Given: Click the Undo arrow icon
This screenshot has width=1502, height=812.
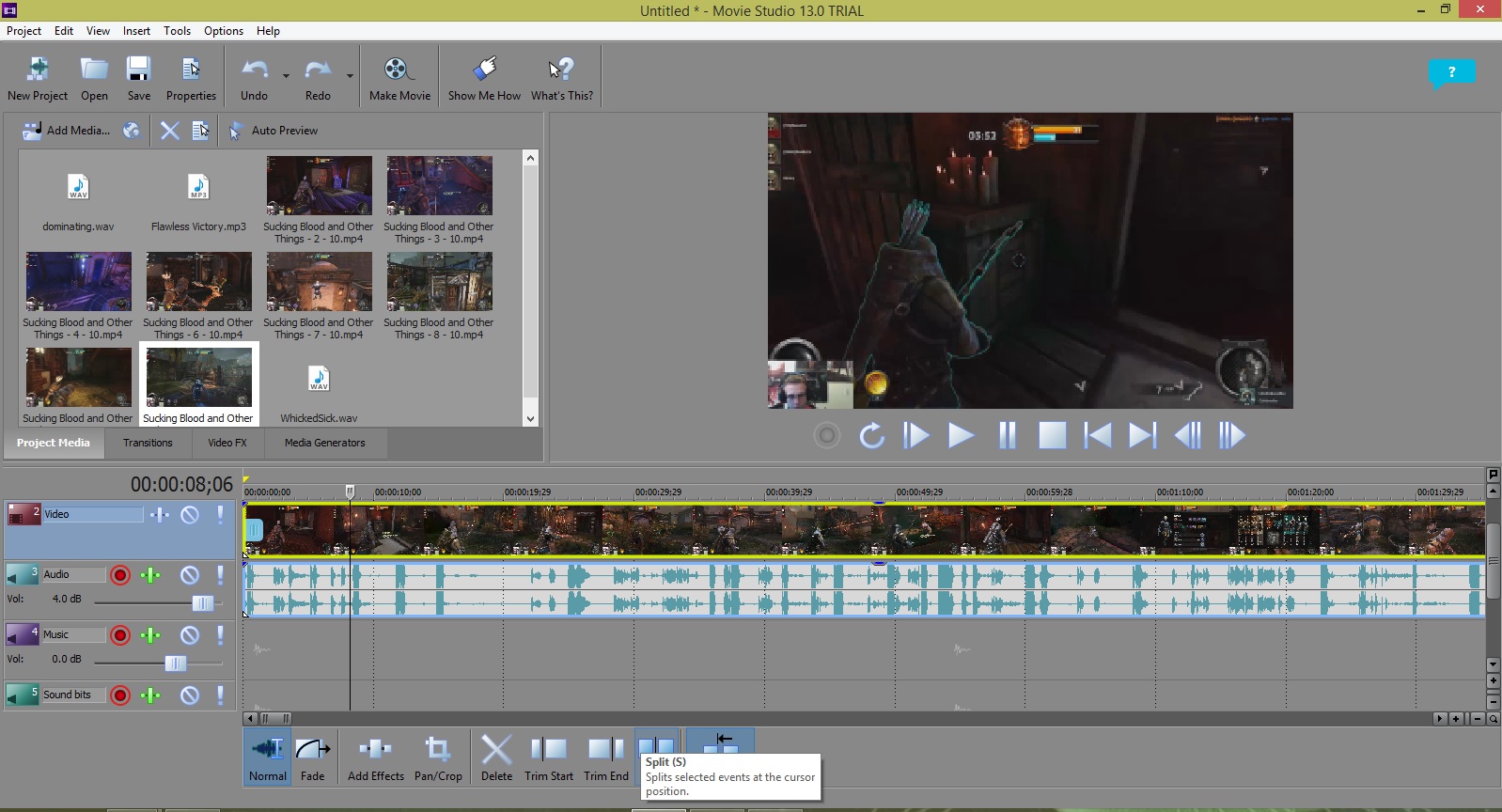Looking at the screenshot, I should [x=255, y=70].
